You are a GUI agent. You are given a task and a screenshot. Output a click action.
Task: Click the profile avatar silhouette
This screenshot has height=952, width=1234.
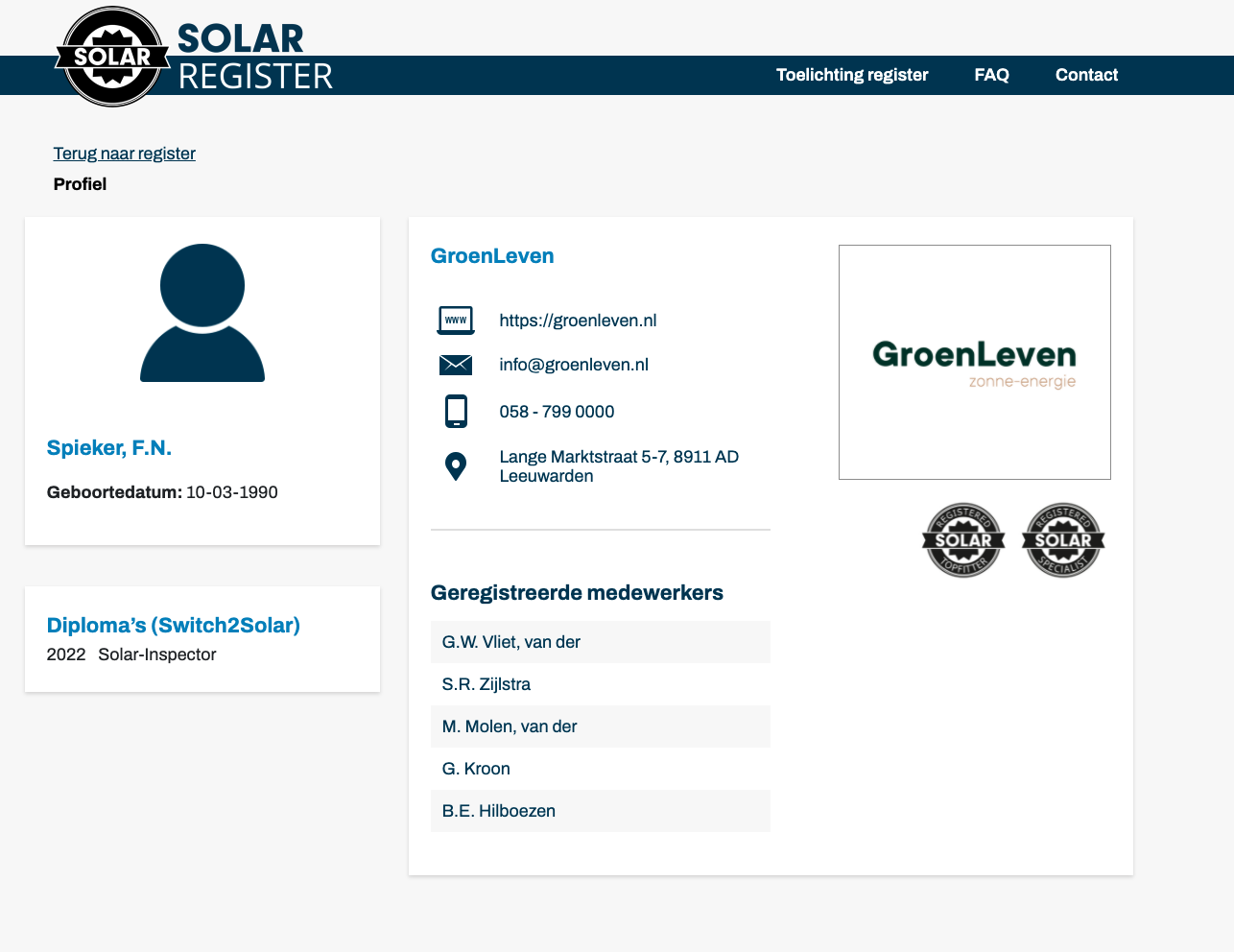pyautogui.click(x=202, y=313)
